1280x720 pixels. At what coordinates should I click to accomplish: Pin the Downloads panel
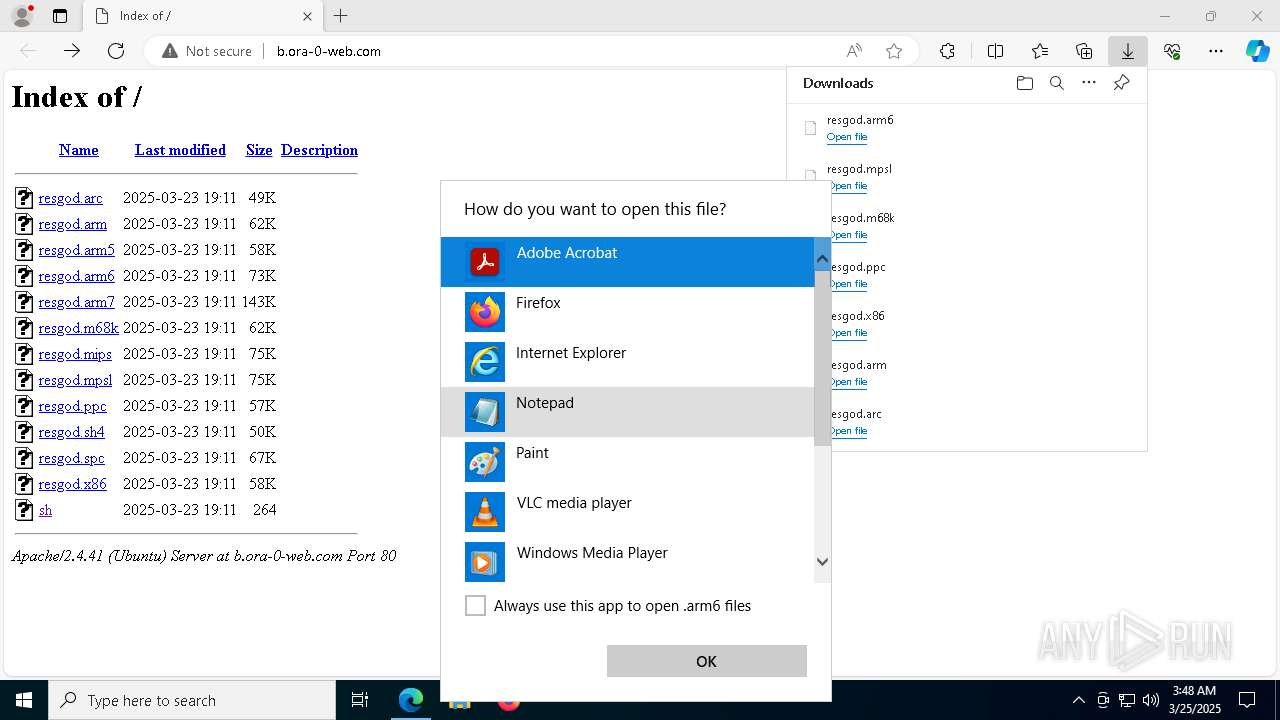click(1121, 83)
